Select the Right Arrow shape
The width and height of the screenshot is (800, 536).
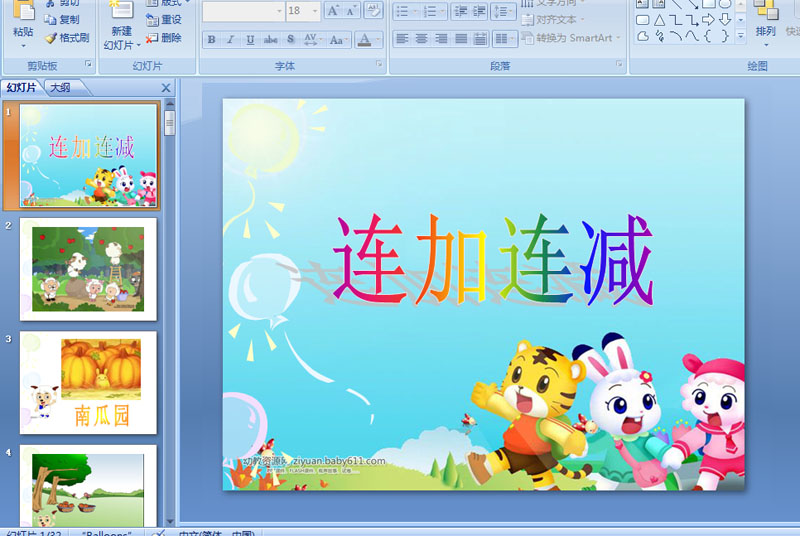[708, 20]
